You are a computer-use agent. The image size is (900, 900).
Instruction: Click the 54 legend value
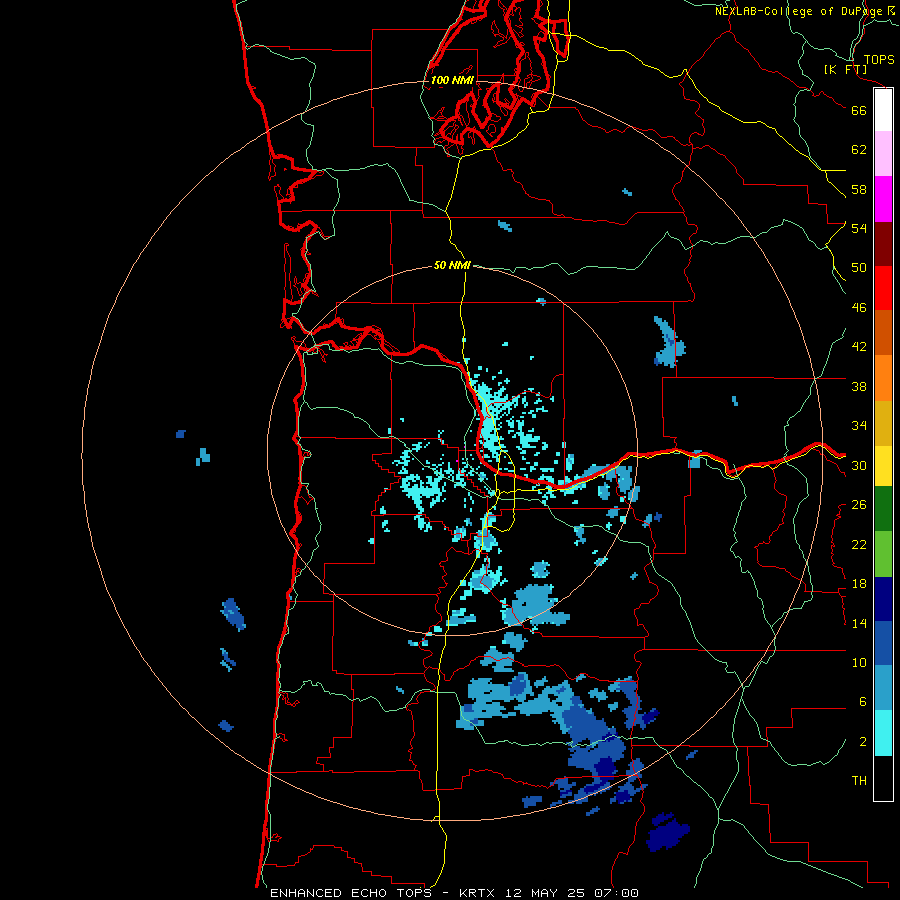tap(859, 228)
